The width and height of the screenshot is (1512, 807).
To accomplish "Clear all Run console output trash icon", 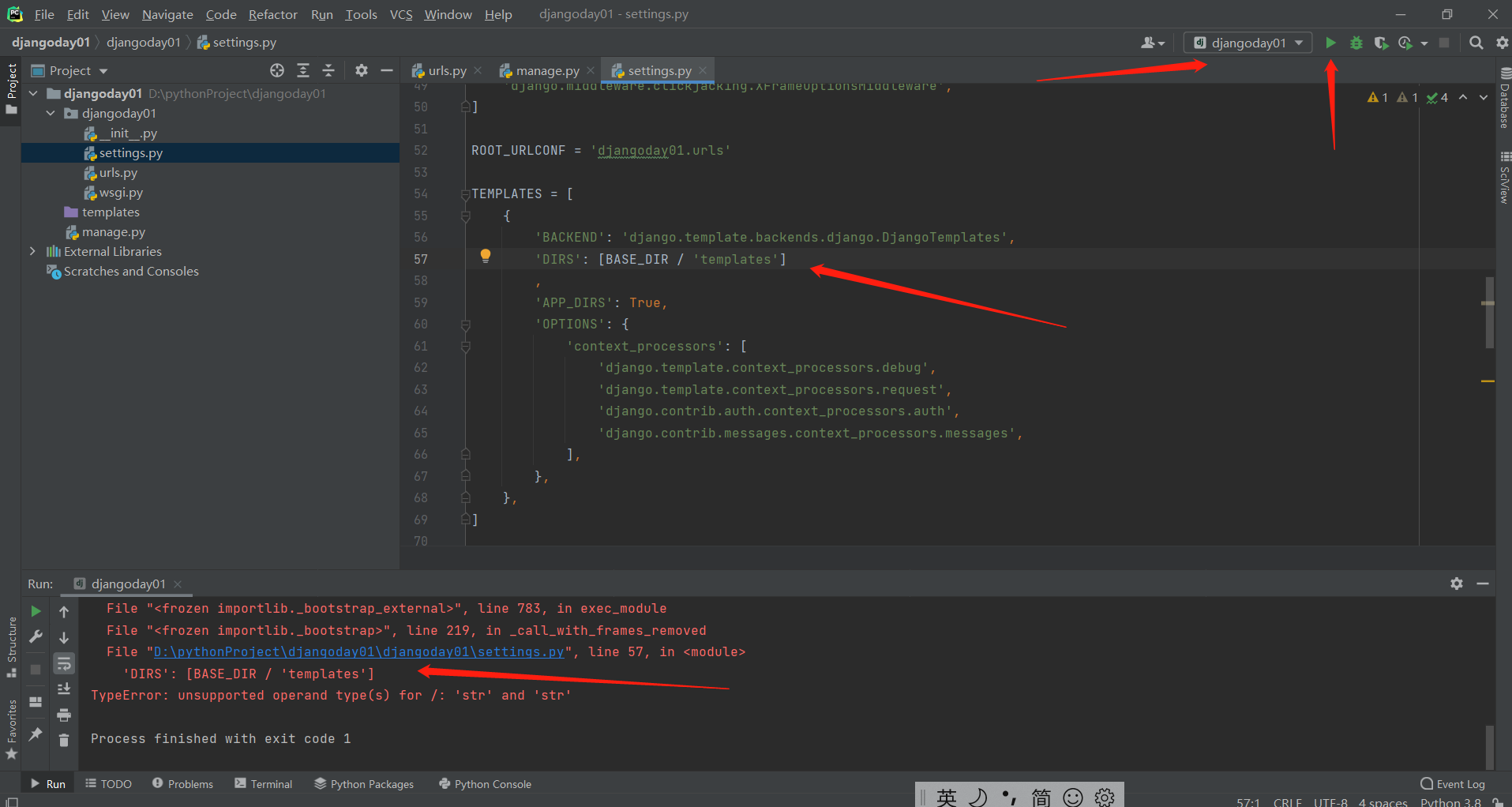I will click(64, 740).
